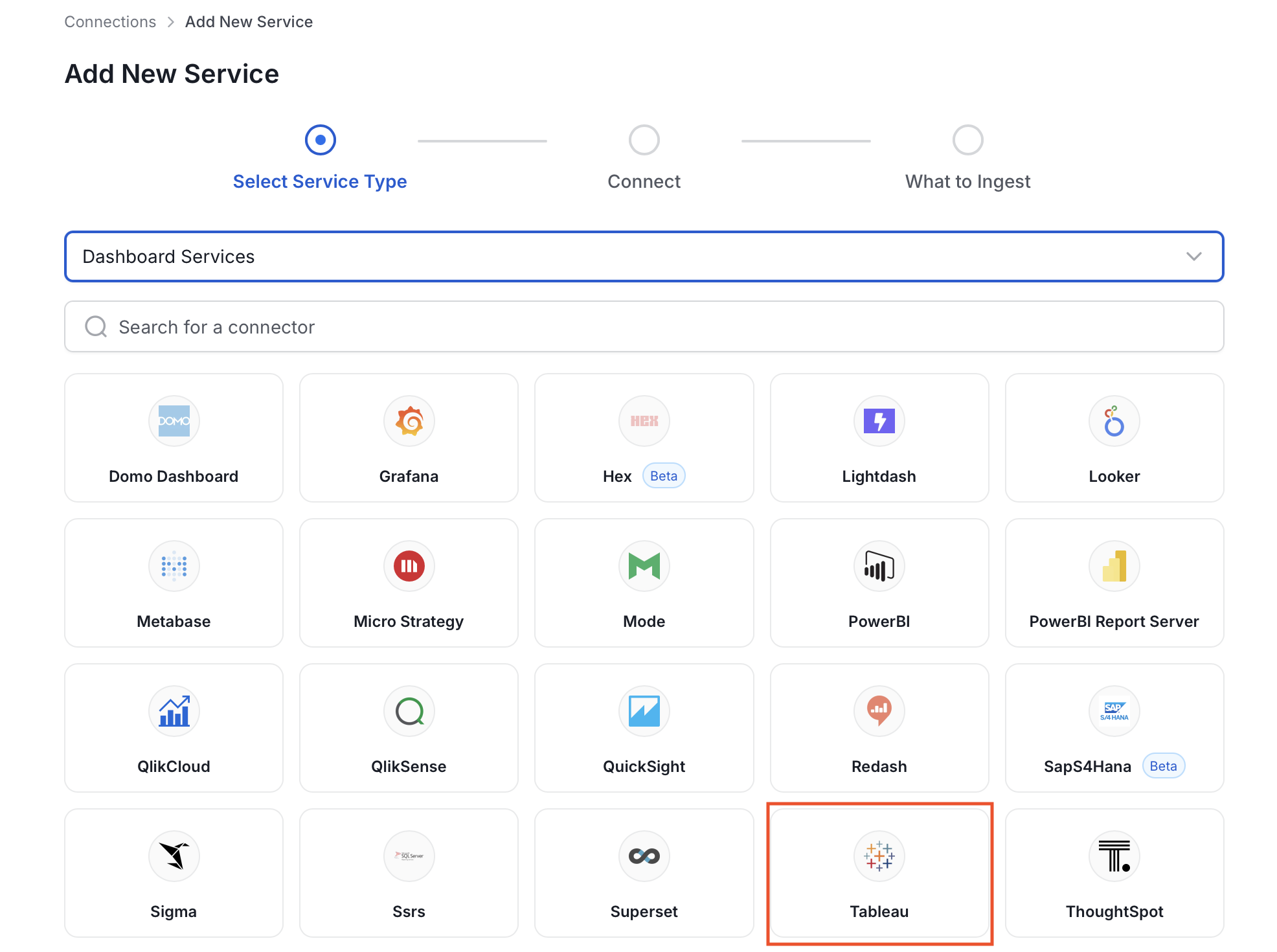This screenshot has height=952, width=1277.
Task: Click the Connect step label
Action: pyautogui.click(x=644, y=181)
